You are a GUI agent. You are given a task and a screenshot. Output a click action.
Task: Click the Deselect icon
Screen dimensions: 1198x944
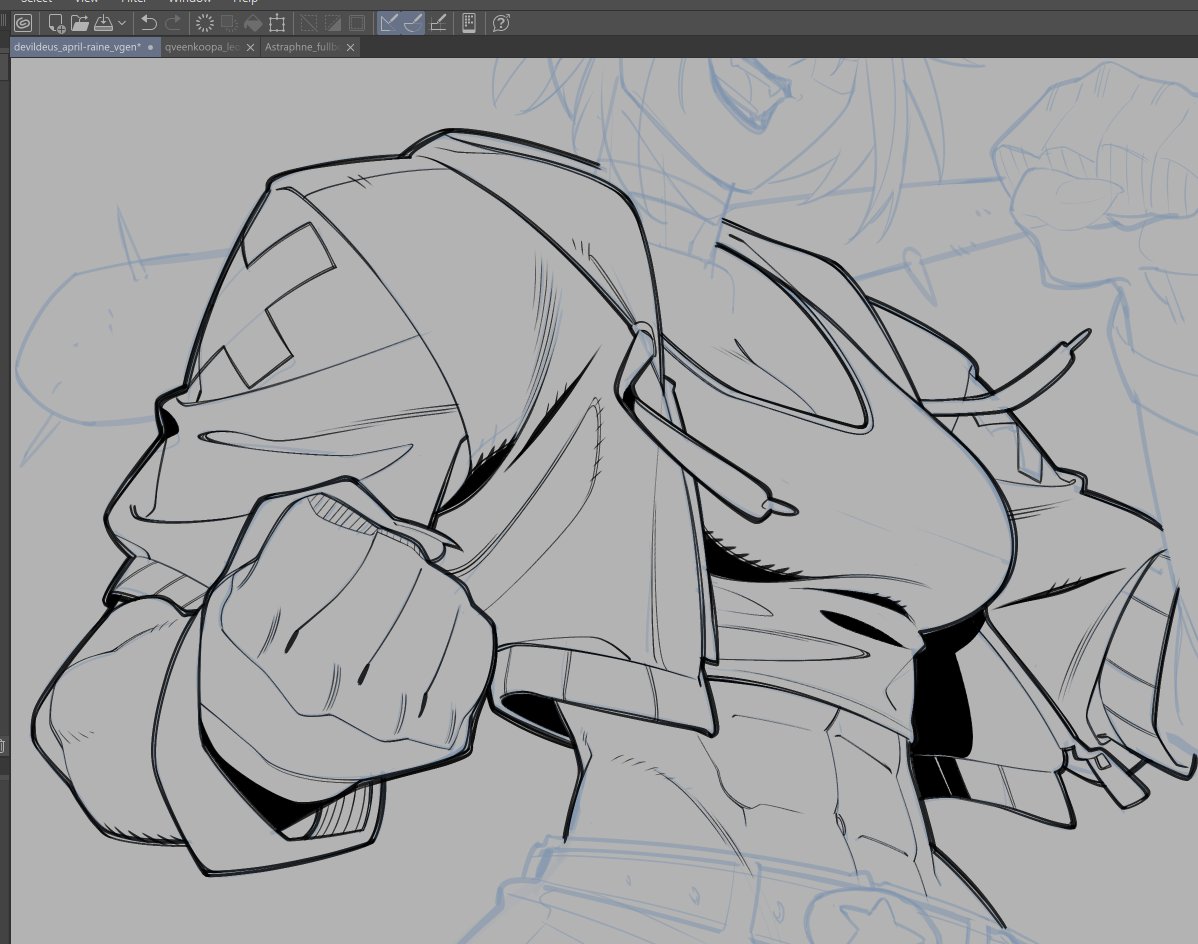click(x=308, y=23)
